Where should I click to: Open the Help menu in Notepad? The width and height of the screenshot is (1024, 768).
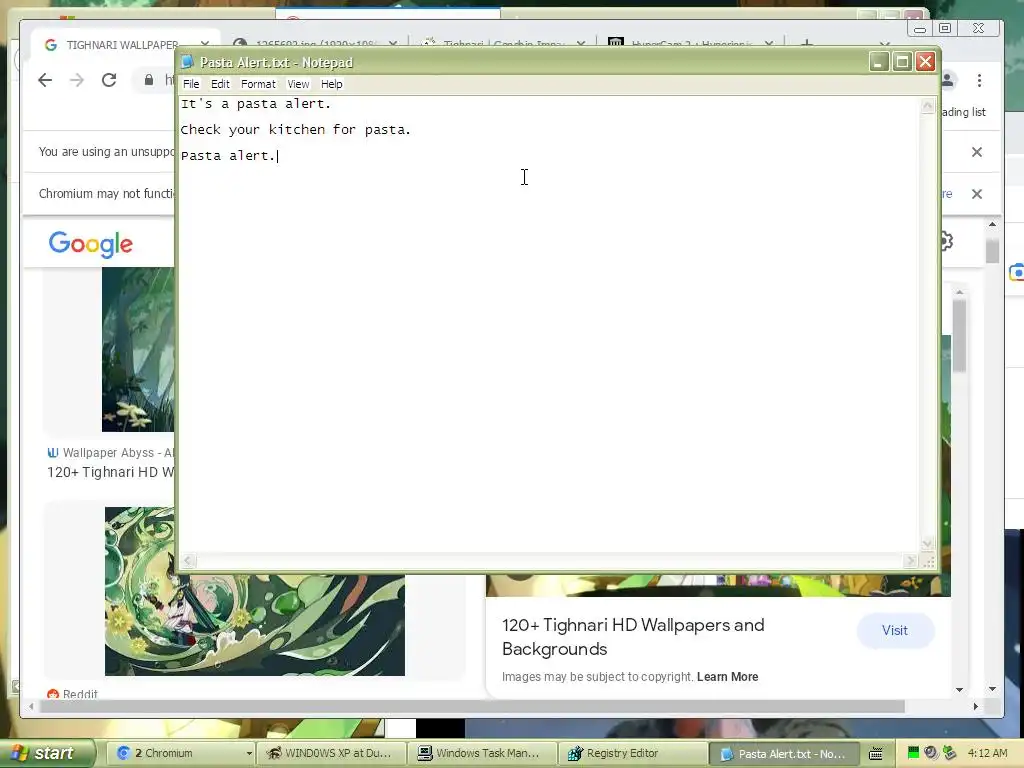[x=331, y=84]
